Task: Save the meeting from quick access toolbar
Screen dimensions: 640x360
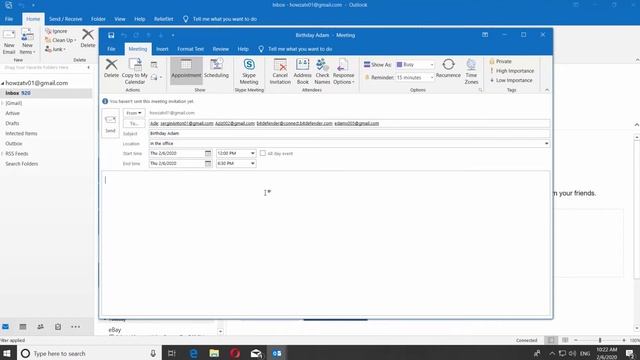Action: [x=111, y=35]
